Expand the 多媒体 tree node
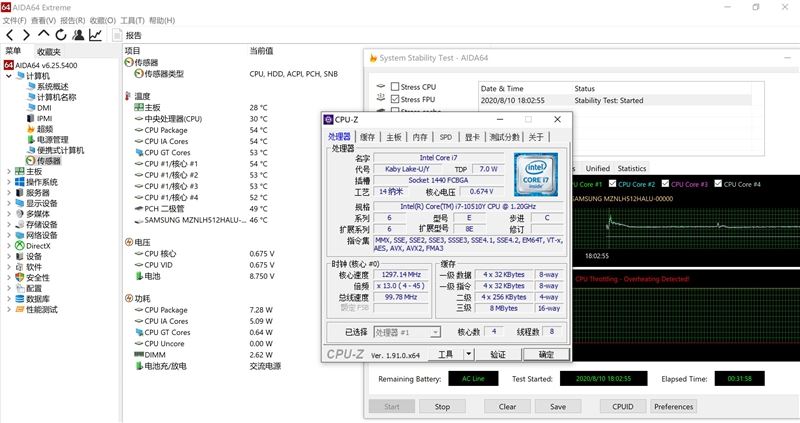The width and height of the screenshot is (800, 423). pos(9,214)
